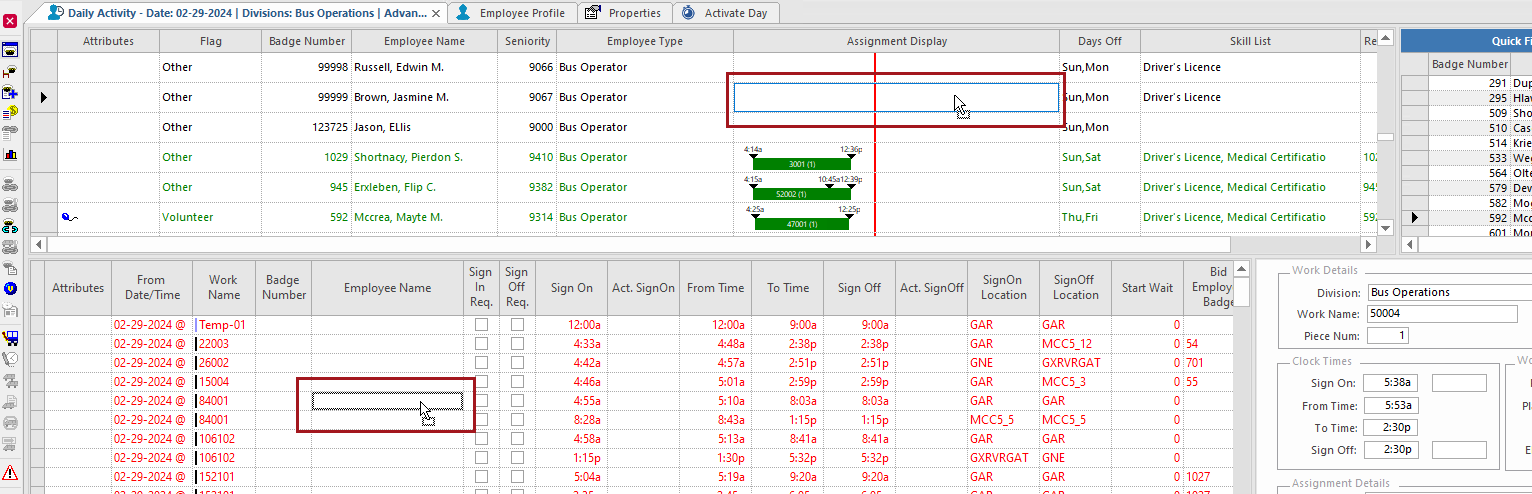
Task: Sort by the Flag column header
Action: tap(210, 41)
